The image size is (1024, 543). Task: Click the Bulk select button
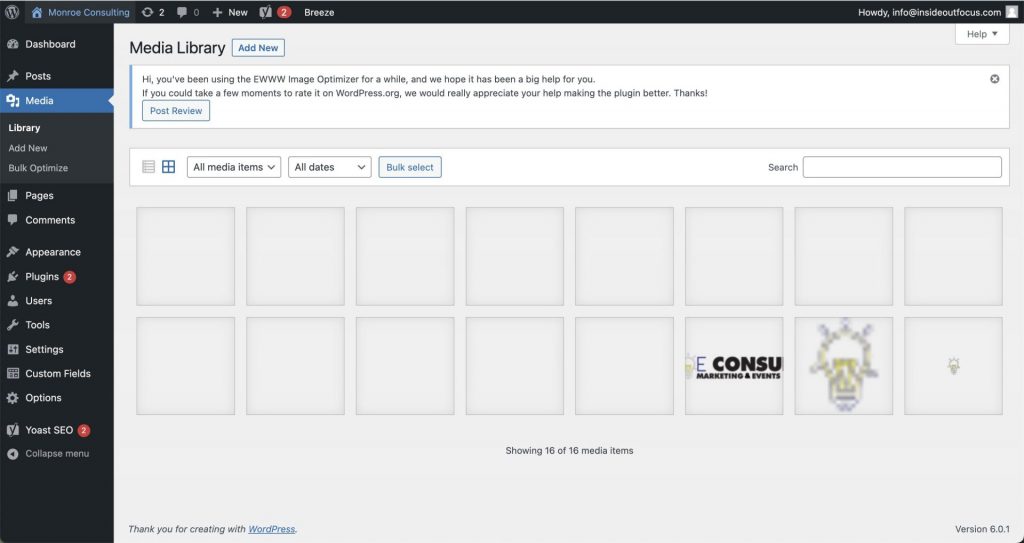tap(410, 167)
